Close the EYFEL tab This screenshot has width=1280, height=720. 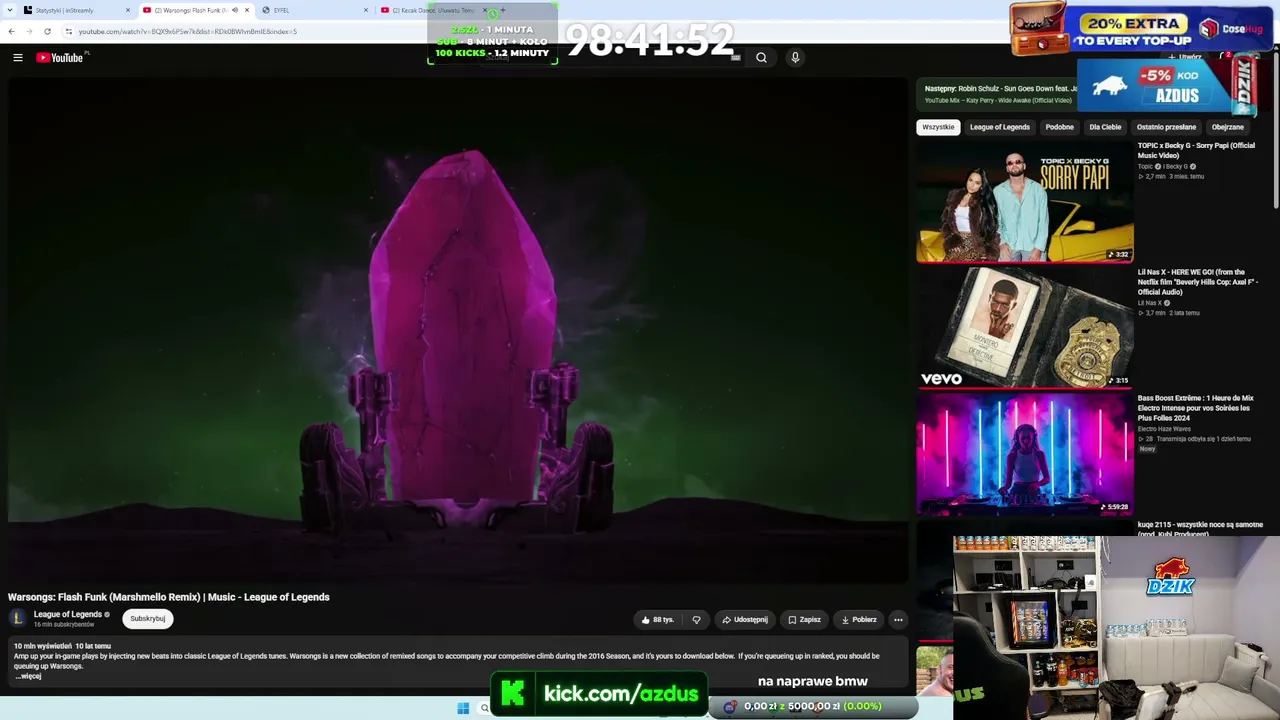pos(367,10)
